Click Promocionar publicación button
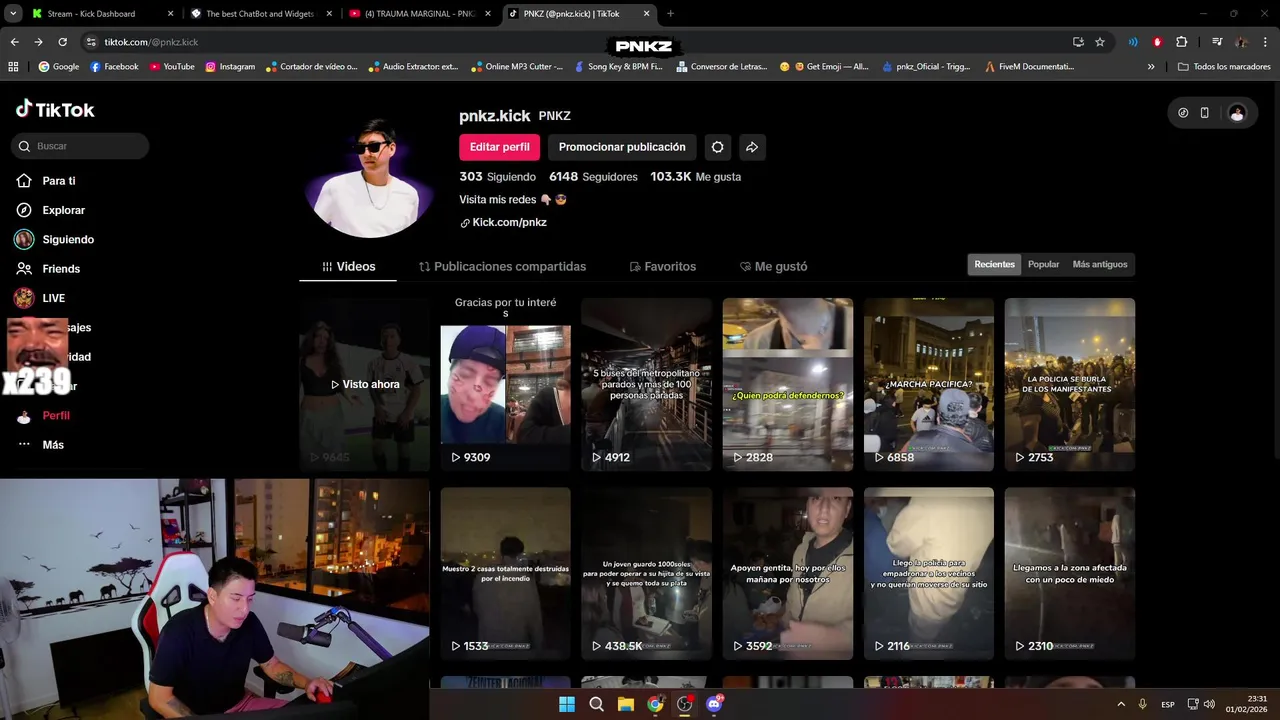 (x=622, y=147)
